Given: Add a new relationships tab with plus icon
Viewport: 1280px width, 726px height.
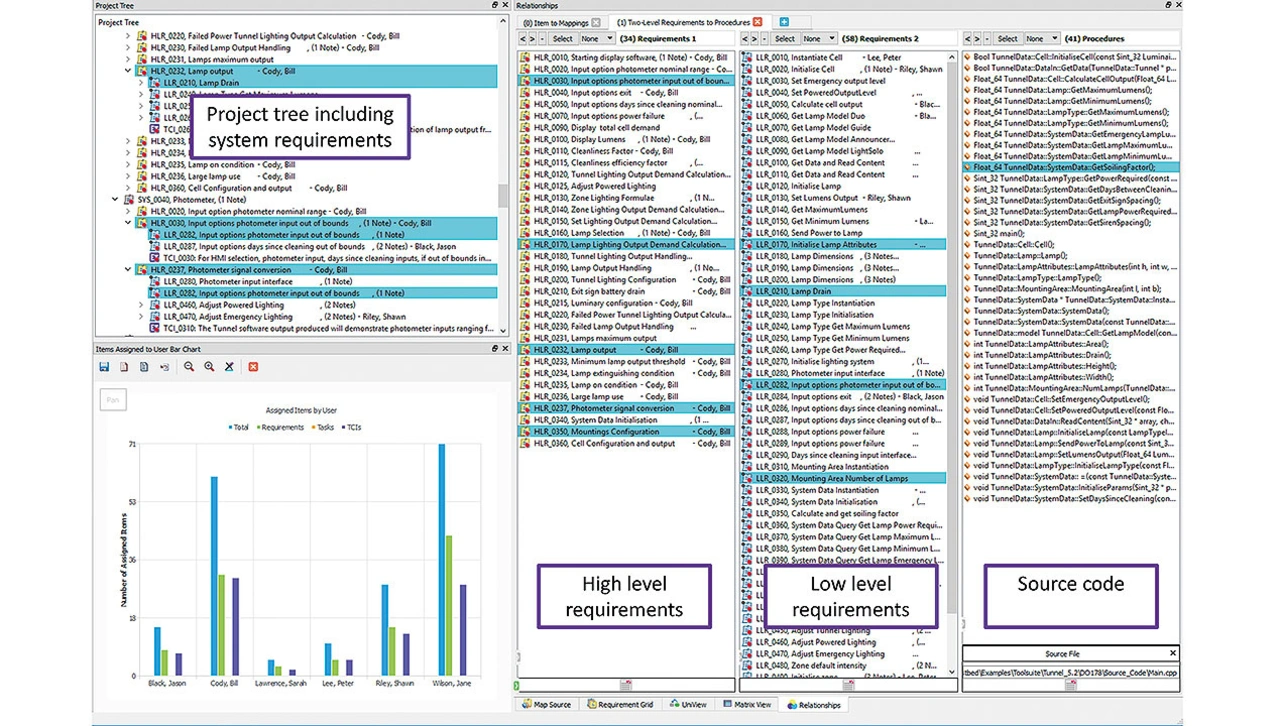Looking at the screenshot, I should pyautogui.click(x=784, y=22).
